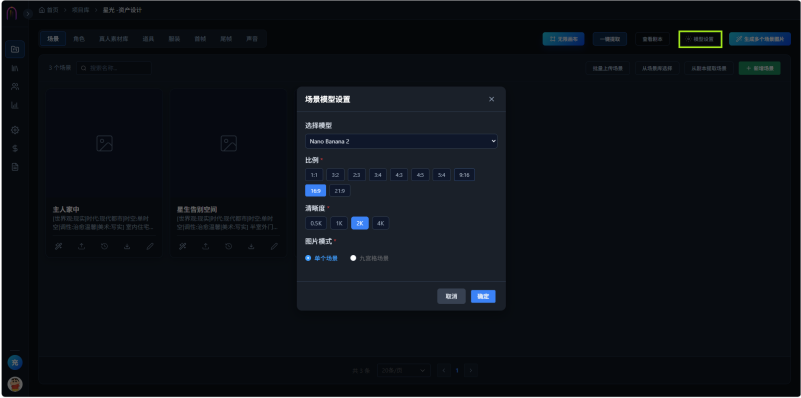The width and height of the screenshot is (801, 398).
Task: Click the magic wand icon on 星生告别空间
Action: pyautogui.click(x=182, y=246)
